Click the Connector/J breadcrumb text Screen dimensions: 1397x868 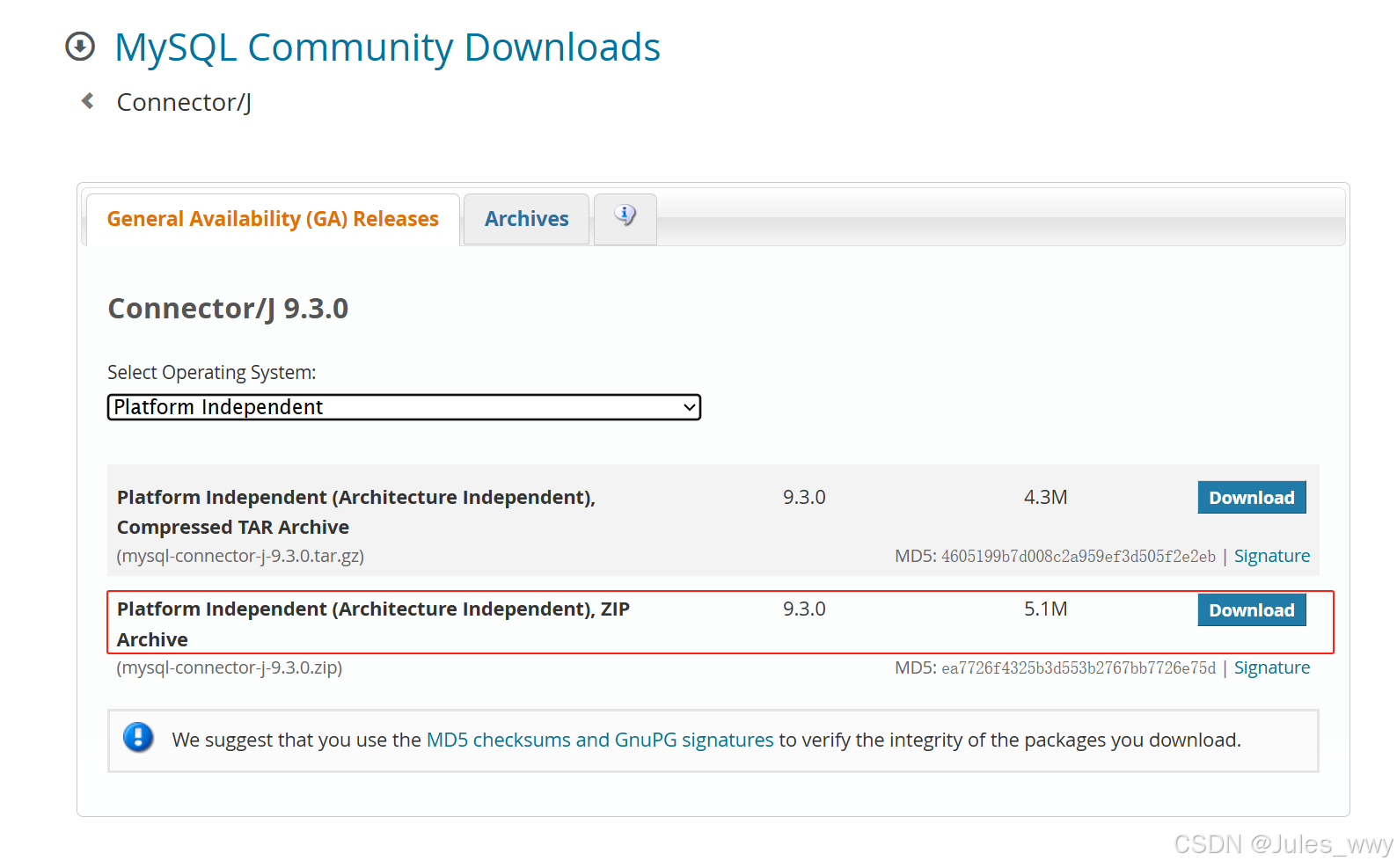[x=184, y=102]
